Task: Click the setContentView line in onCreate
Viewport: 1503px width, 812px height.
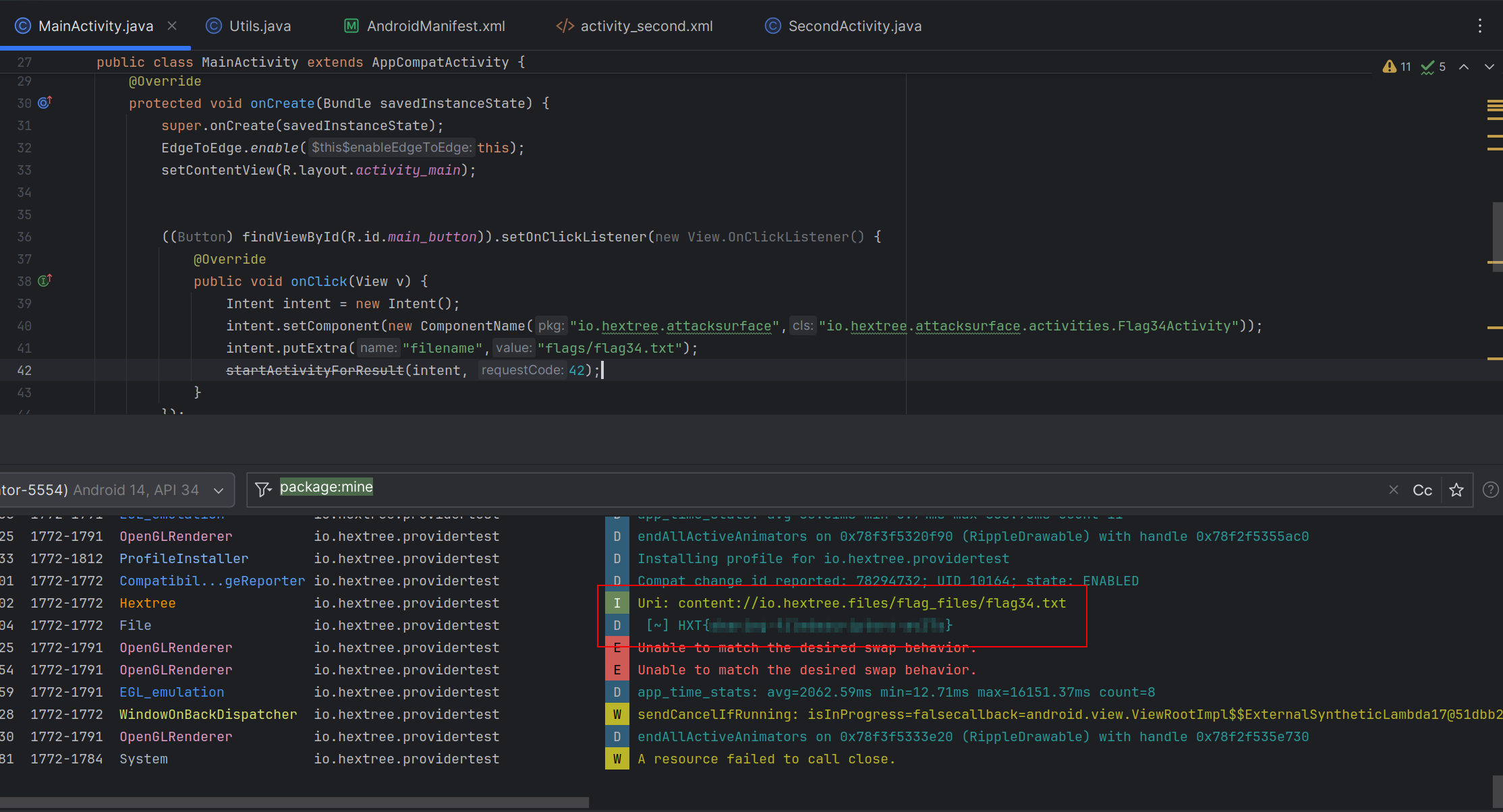Action: pyautogui.click(x=318, y=170)
